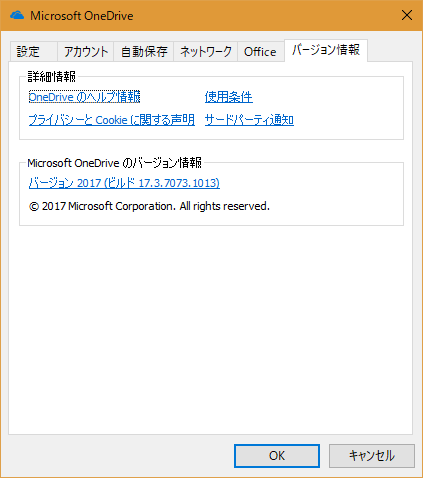
Task: Click the Microsoft OneDrive title bar text
Action: click(82, 16)
